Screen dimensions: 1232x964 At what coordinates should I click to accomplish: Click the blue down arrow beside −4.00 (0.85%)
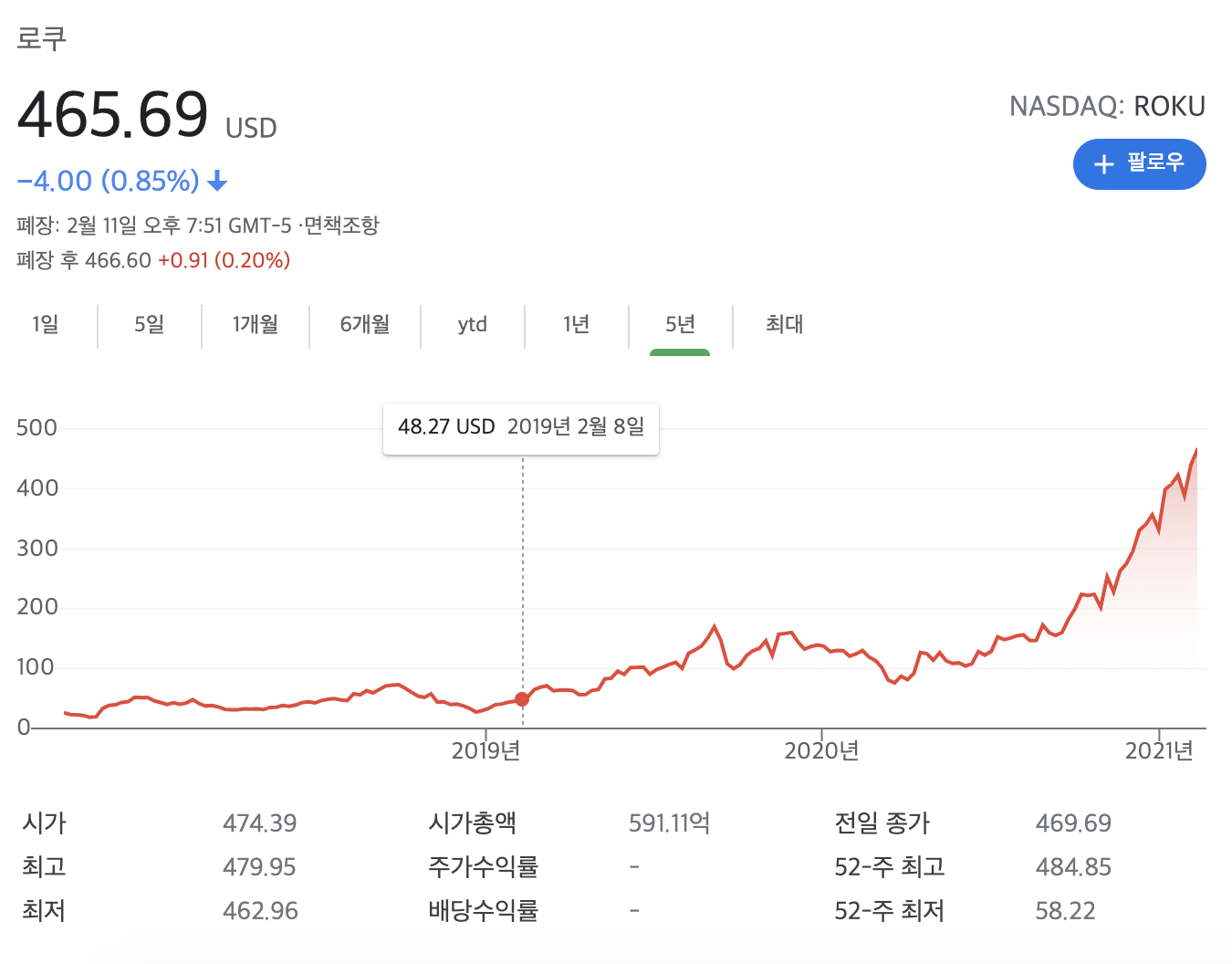[x=217, y=182]
